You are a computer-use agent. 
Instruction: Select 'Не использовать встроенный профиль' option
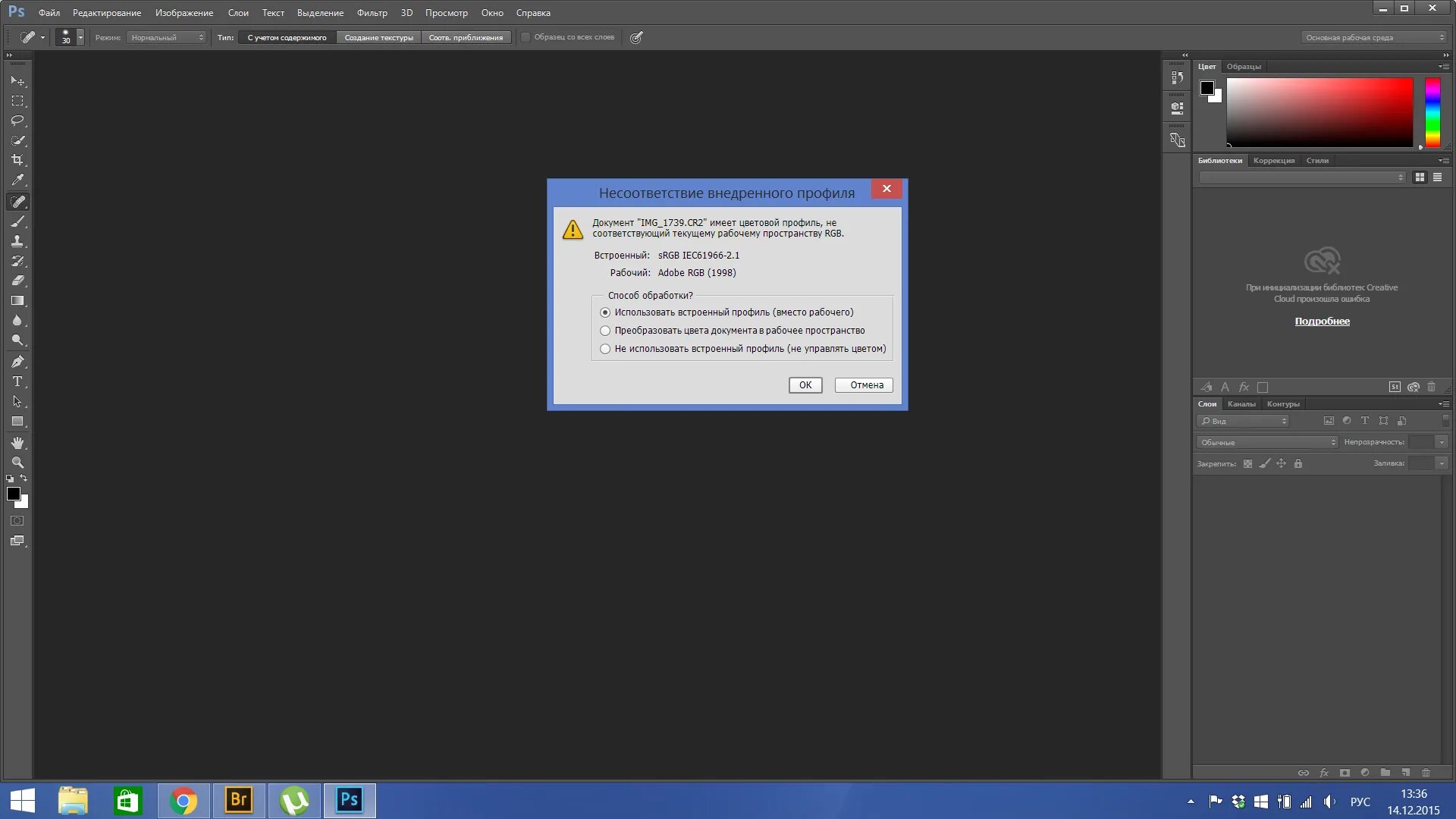pyautogui.click(x=605, y=349)
